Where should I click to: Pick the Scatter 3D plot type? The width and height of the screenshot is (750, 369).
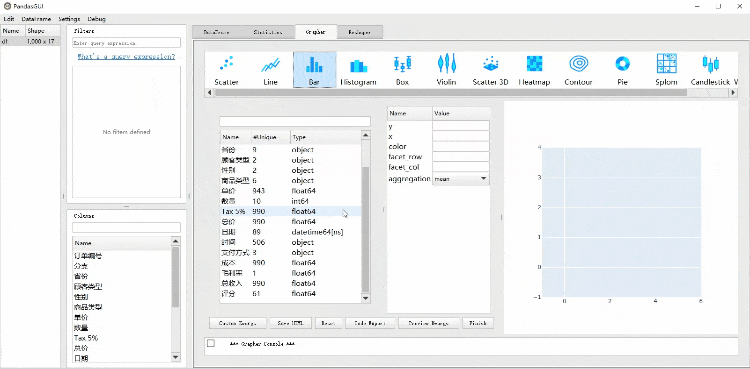[x=490, y=70]
